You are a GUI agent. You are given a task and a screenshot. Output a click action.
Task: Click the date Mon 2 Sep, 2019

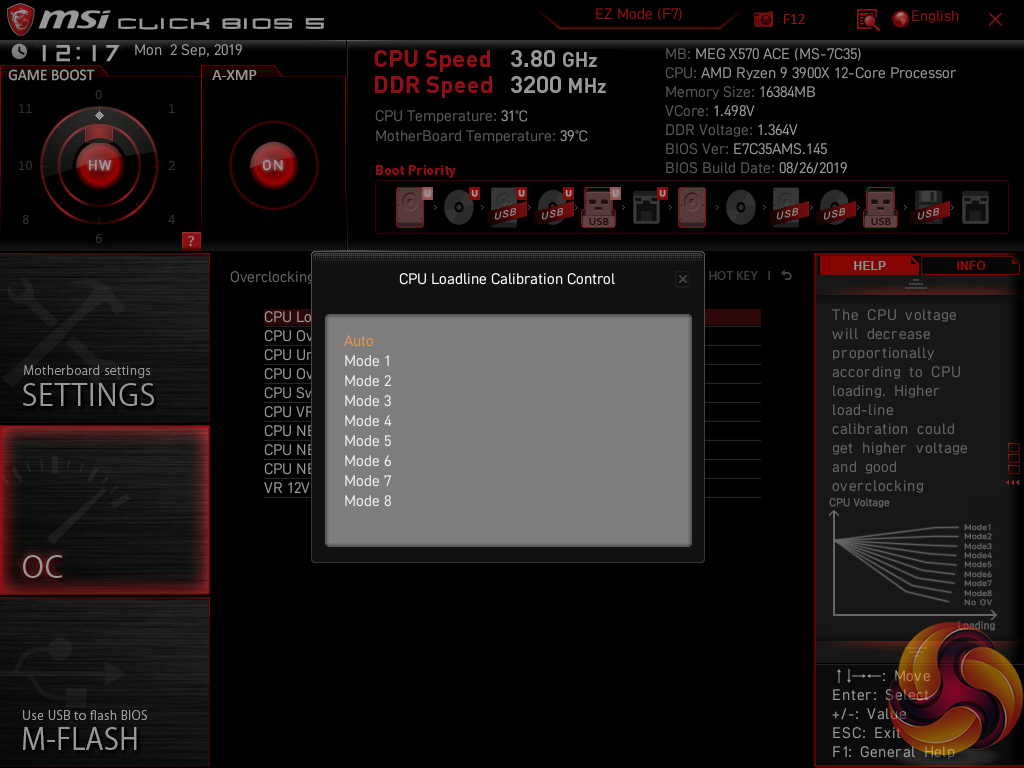(x=188, y=50)
